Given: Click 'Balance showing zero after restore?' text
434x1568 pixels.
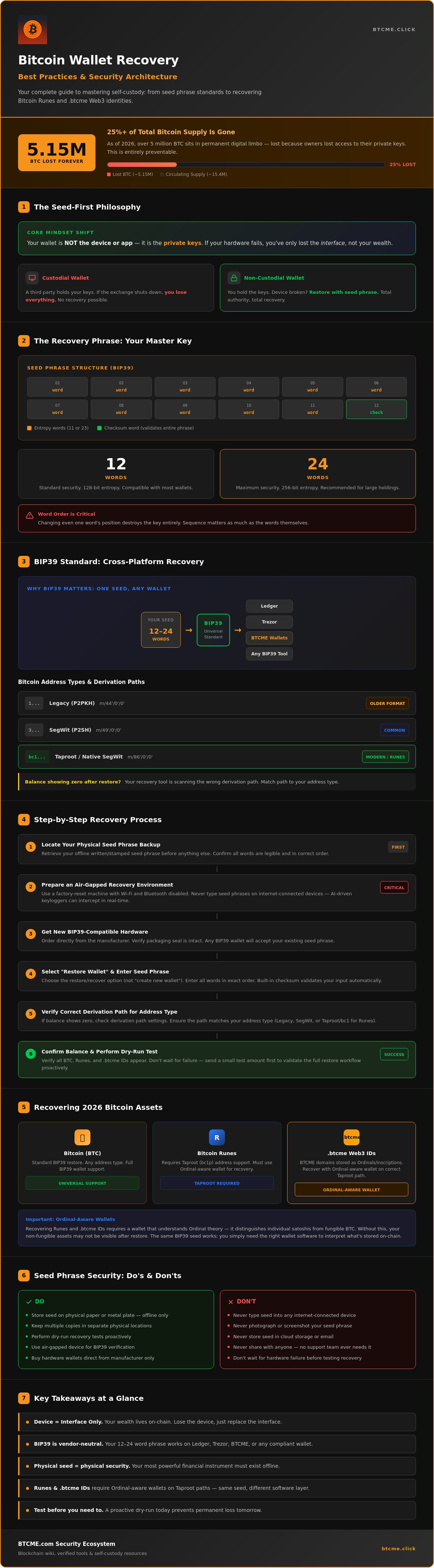Looking at the screenshot, I should (73, 782).
